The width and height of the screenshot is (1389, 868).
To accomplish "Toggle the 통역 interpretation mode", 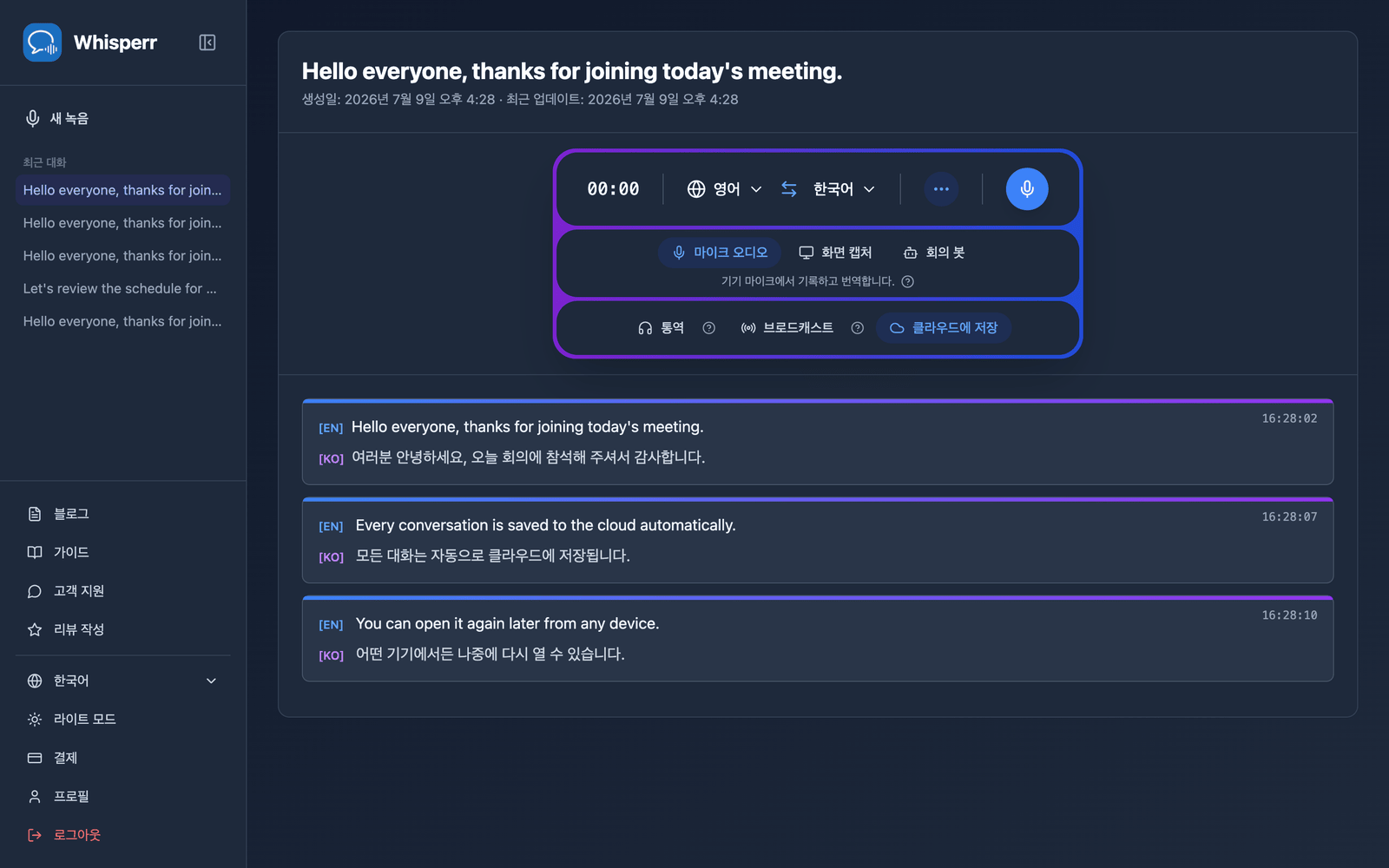I will (x=661, y=328).
